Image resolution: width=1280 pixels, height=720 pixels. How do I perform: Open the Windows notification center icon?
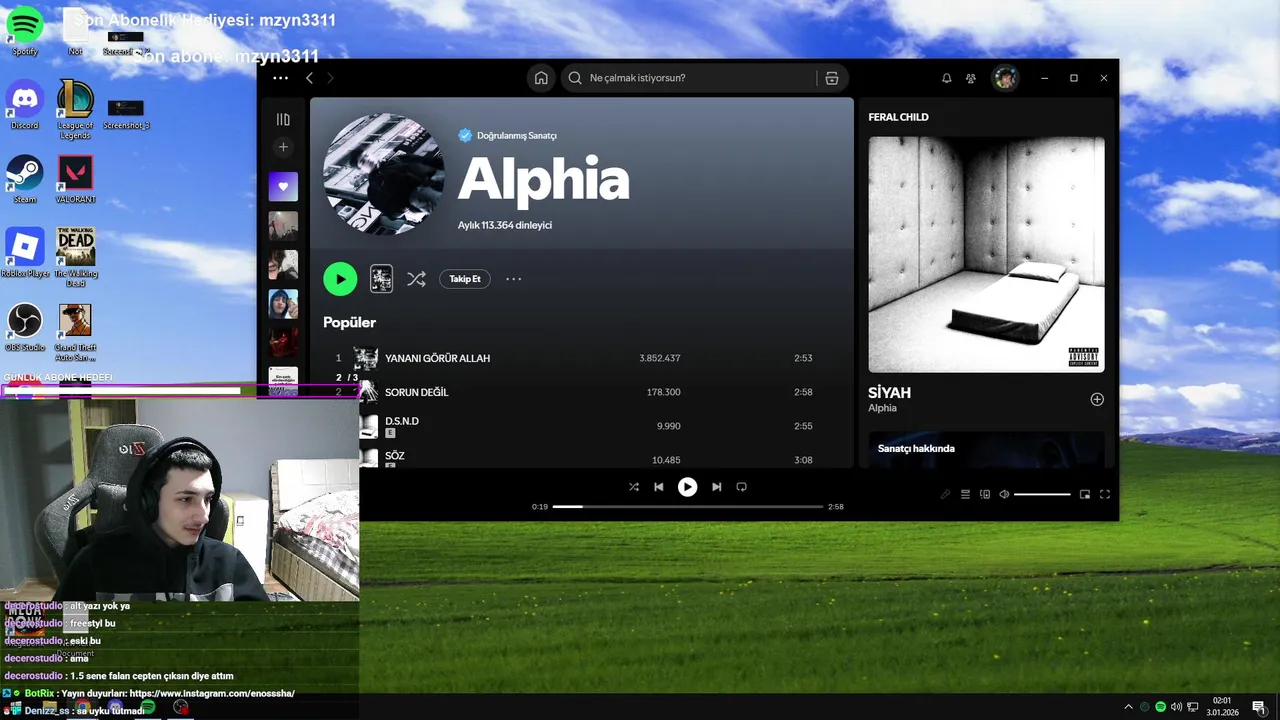1258,707
